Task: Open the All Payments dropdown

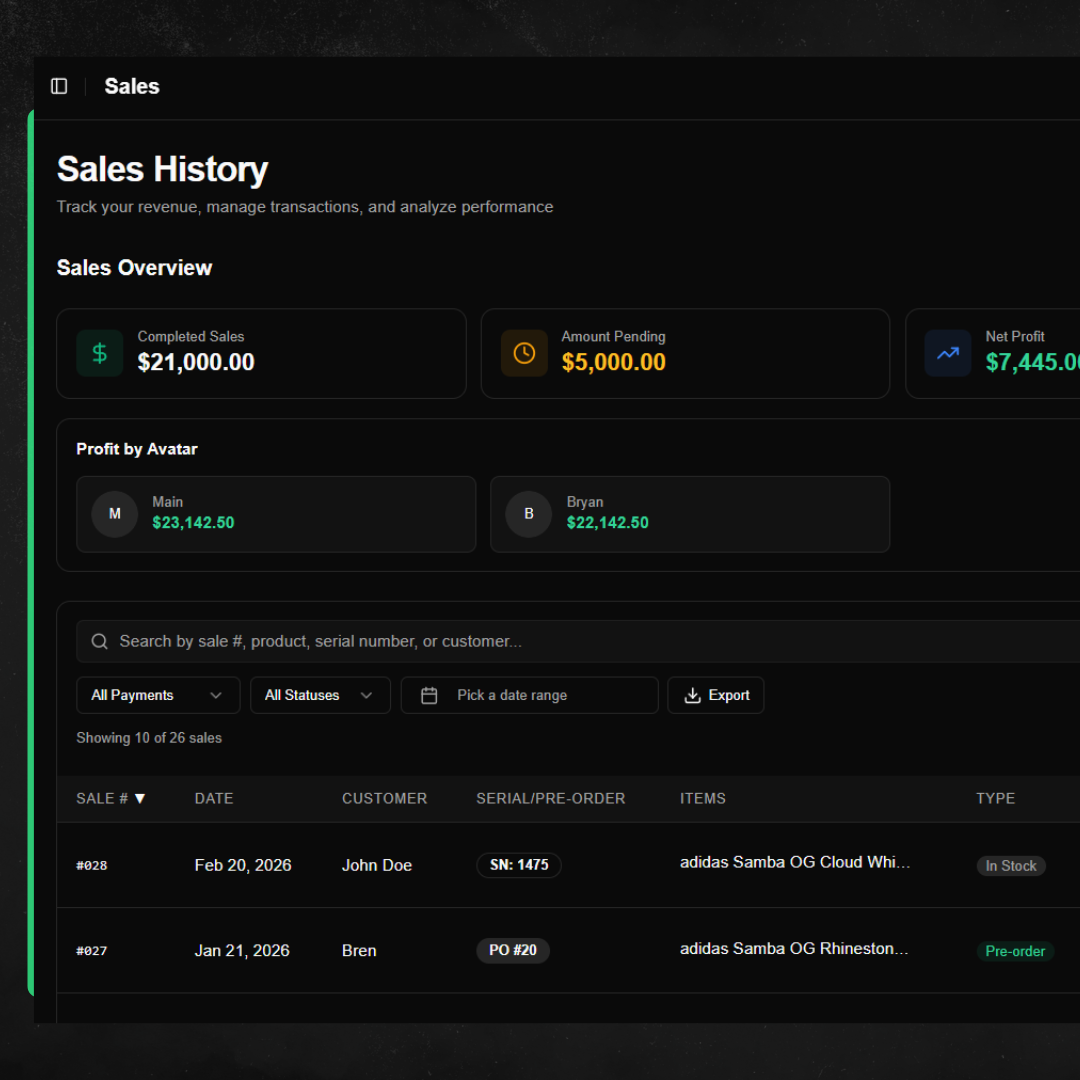Action: click(x=157, y=695)
